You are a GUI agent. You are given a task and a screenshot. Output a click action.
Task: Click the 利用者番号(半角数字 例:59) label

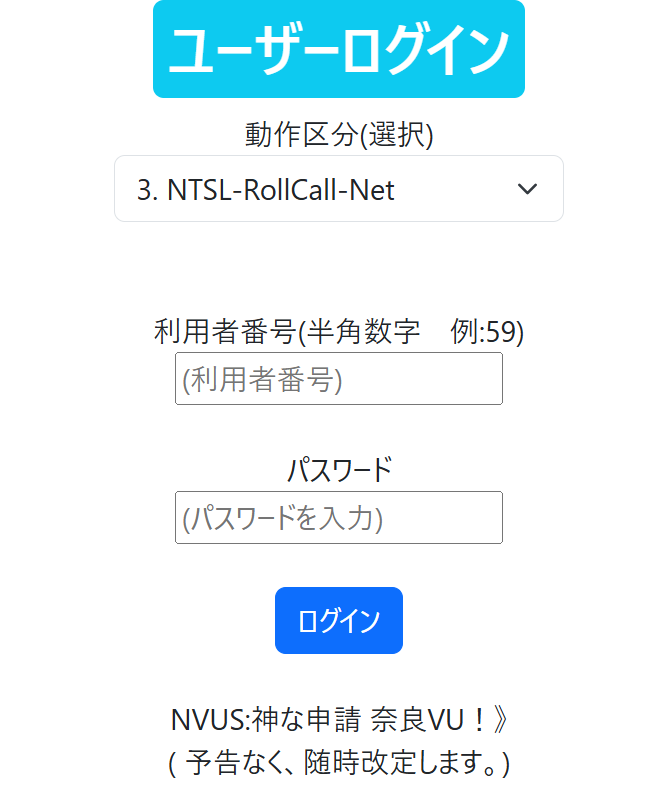339,330
